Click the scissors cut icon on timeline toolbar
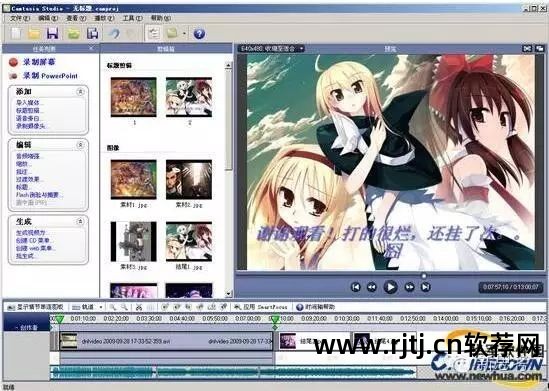Image resolution: width=549 pixels, height=391 pixels. click(x=139, y=307)
